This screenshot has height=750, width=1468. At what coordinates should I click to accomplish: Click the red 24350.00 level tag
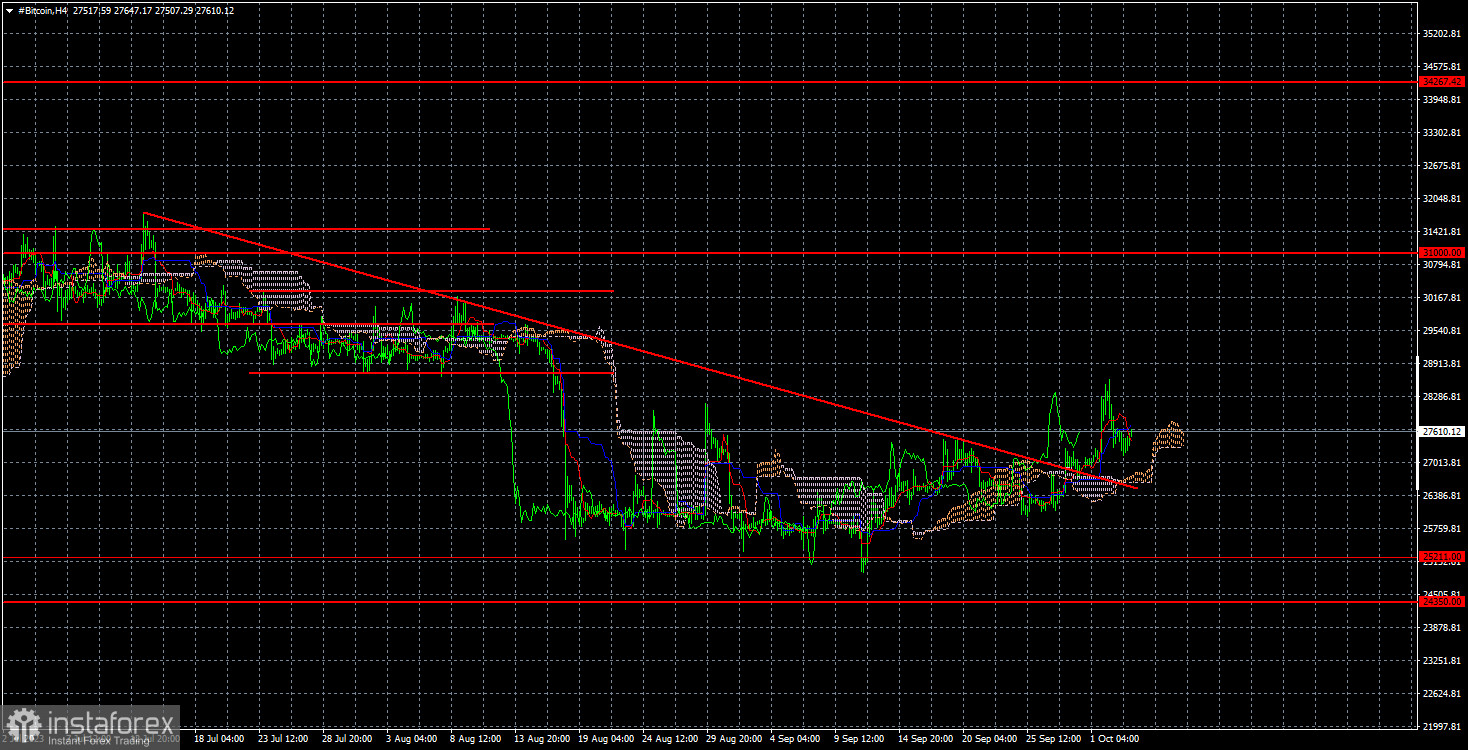tap(1443, 602)
